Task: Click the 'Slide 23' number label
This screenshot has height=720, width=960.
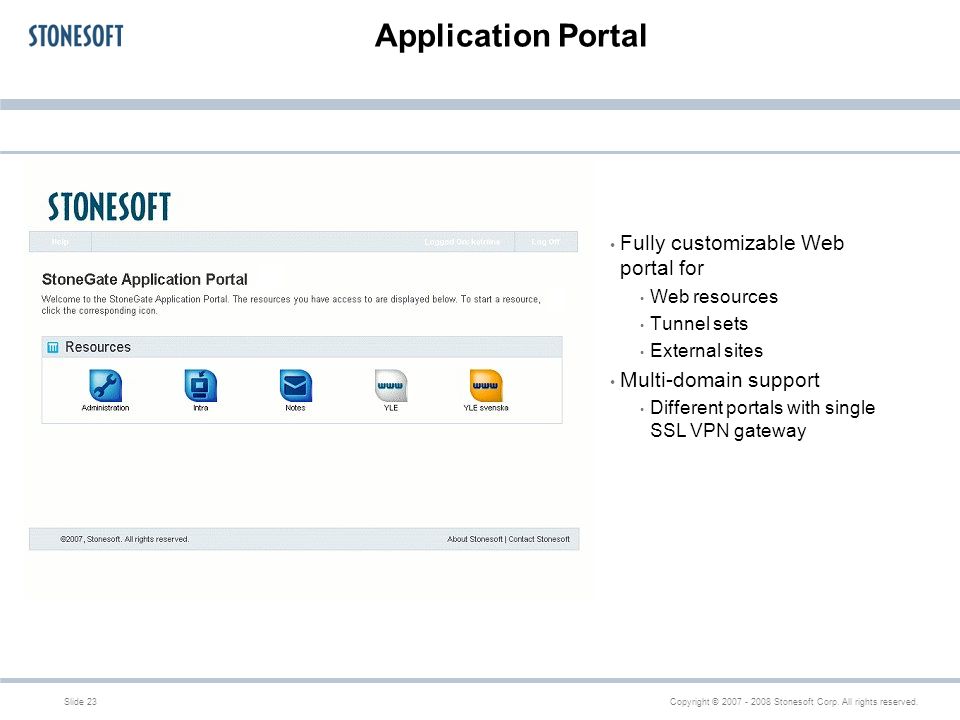Action: click(80, 702)
